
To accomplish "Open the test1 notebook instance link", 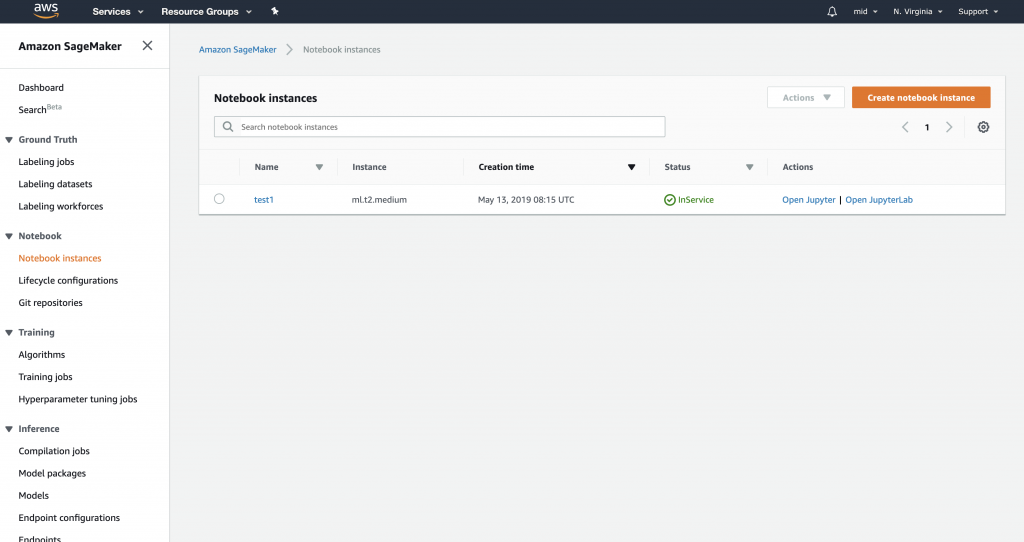I will click(x=264, y=200).
